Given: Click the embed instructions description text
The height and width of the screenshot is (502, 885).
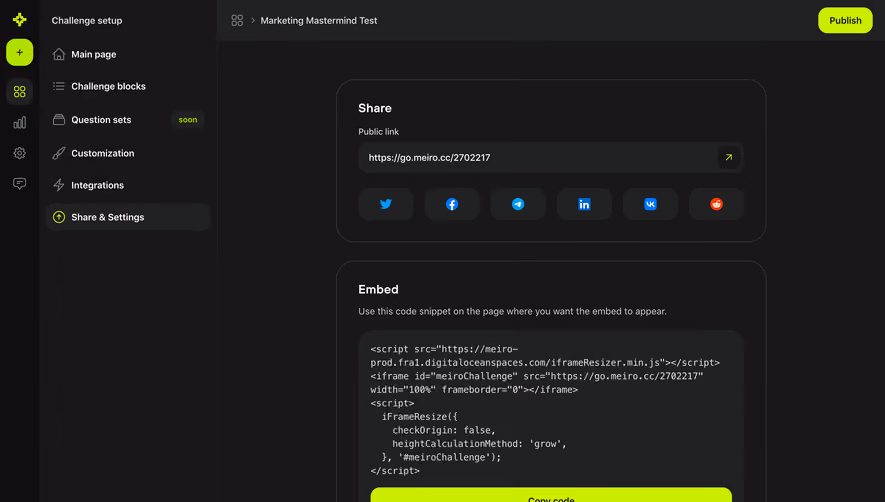Looking at the screenshot, I should 512,311.
